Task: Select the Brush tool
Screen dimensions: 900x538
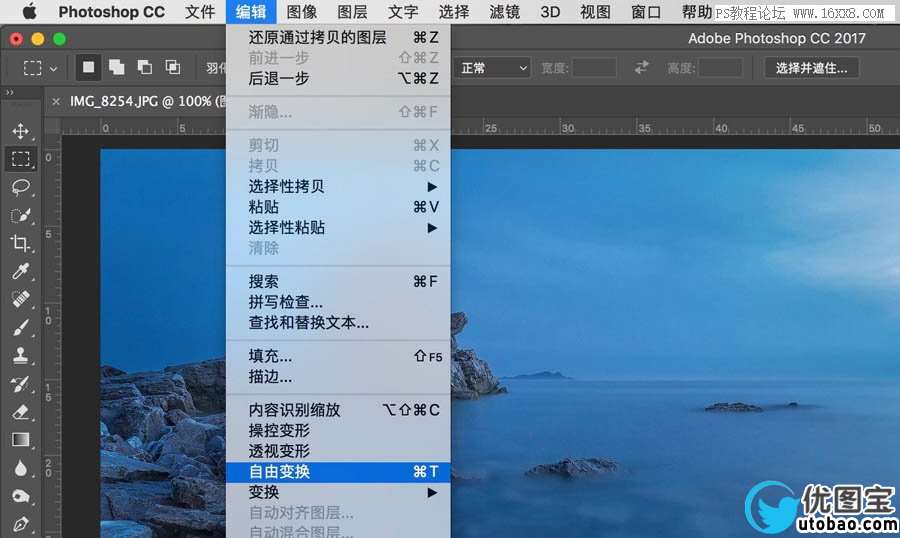Action: [21, 328]
